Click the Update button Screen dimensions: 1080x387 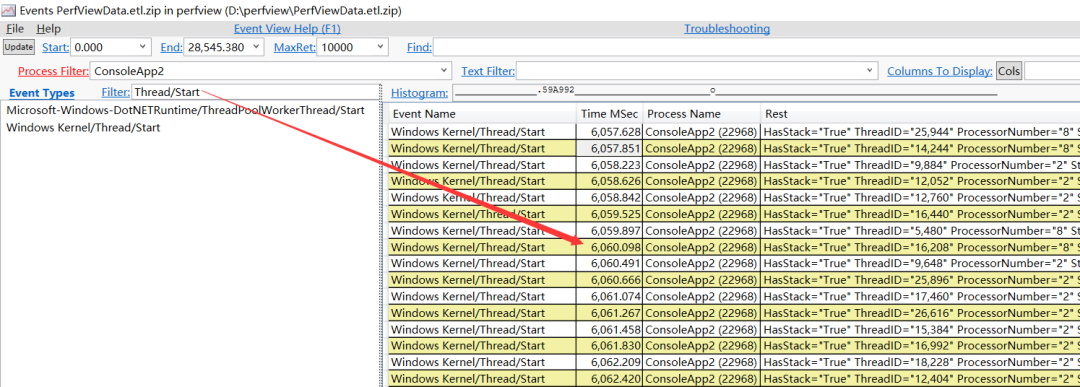(19, 47)
